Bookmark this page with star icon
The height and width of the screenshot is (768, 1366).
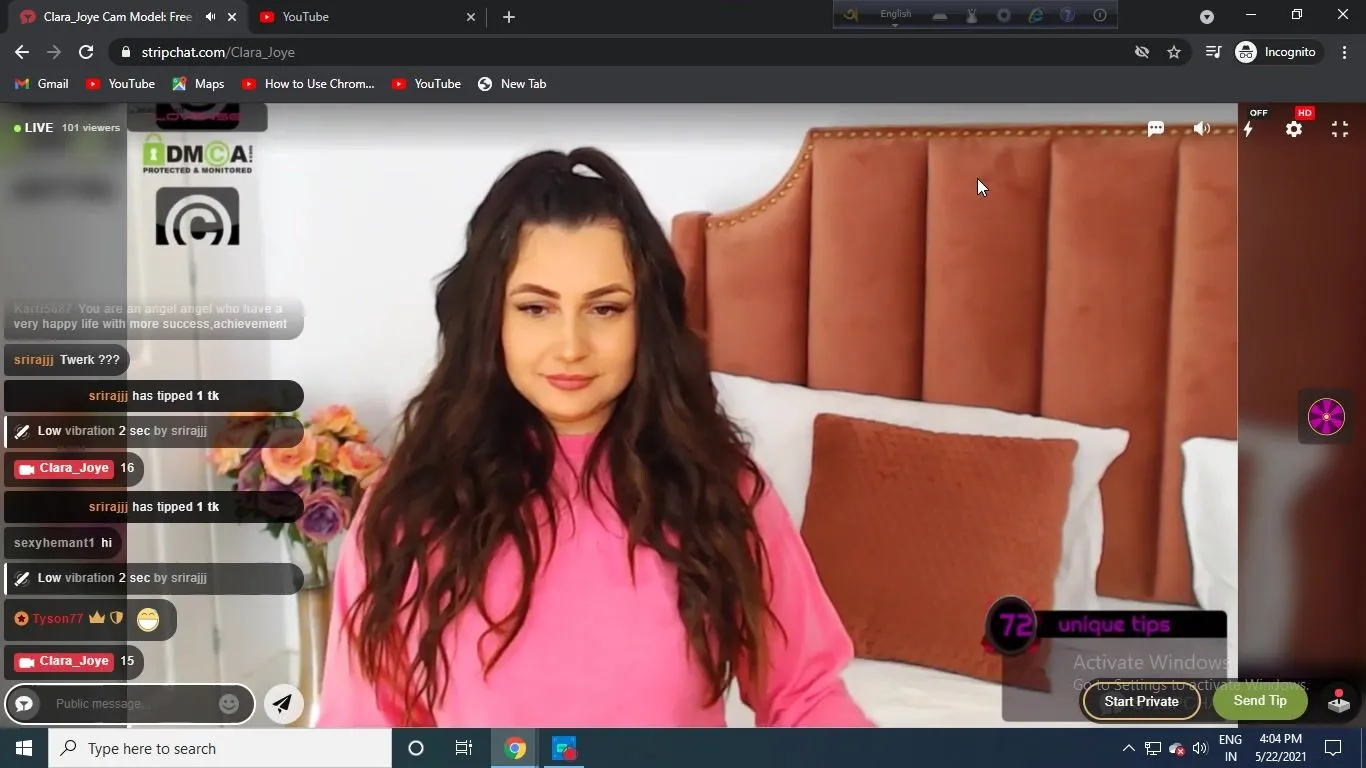(x=1174, y=52)
